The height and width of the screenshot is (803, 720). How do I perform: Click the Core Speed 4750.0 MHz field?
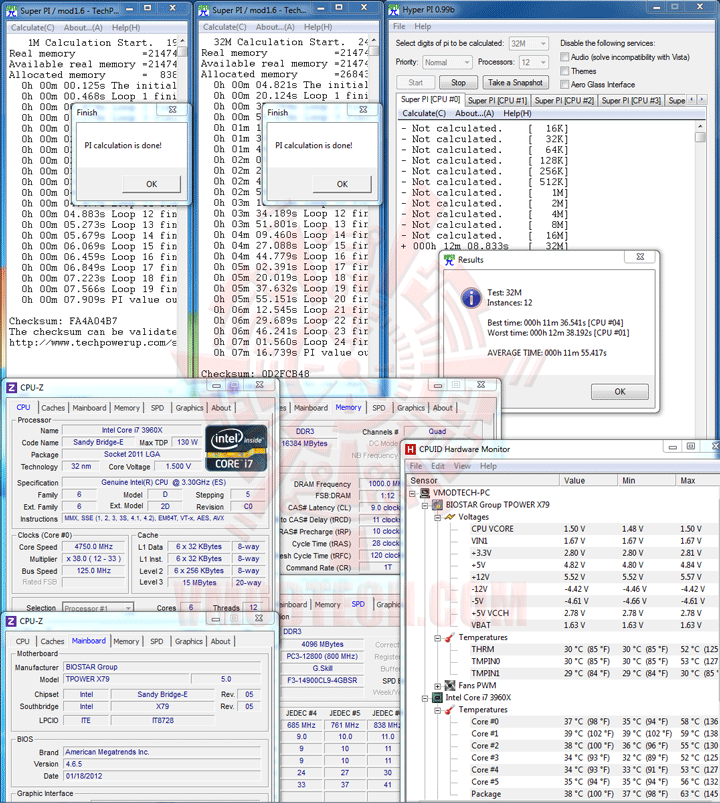point(94,546)
